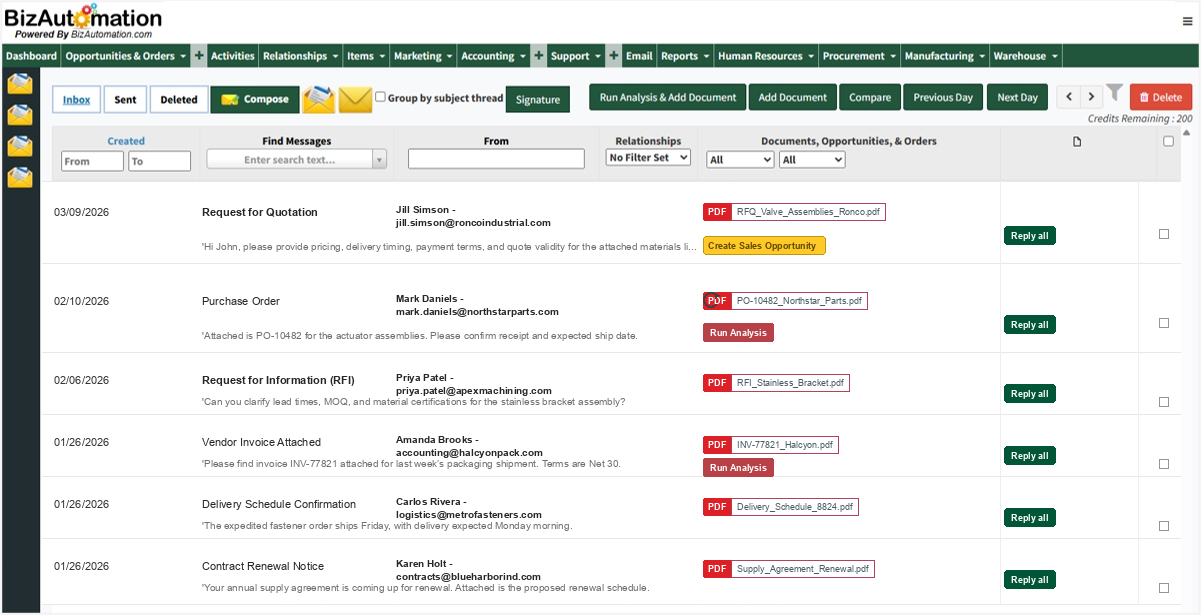This screenshot has height=615, width=1201.
Task: Click the plus icon after Support menu
Action: pos(614,56)
